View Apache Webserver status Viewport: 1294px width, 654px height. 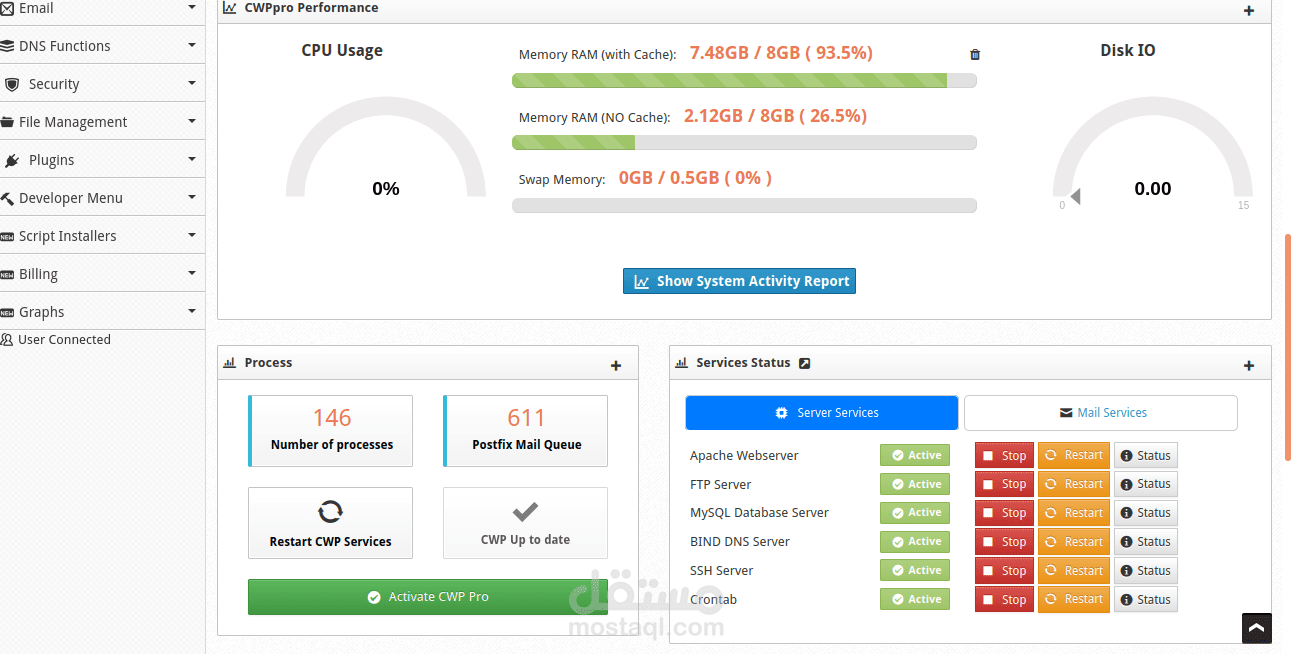coord(1146,455)
